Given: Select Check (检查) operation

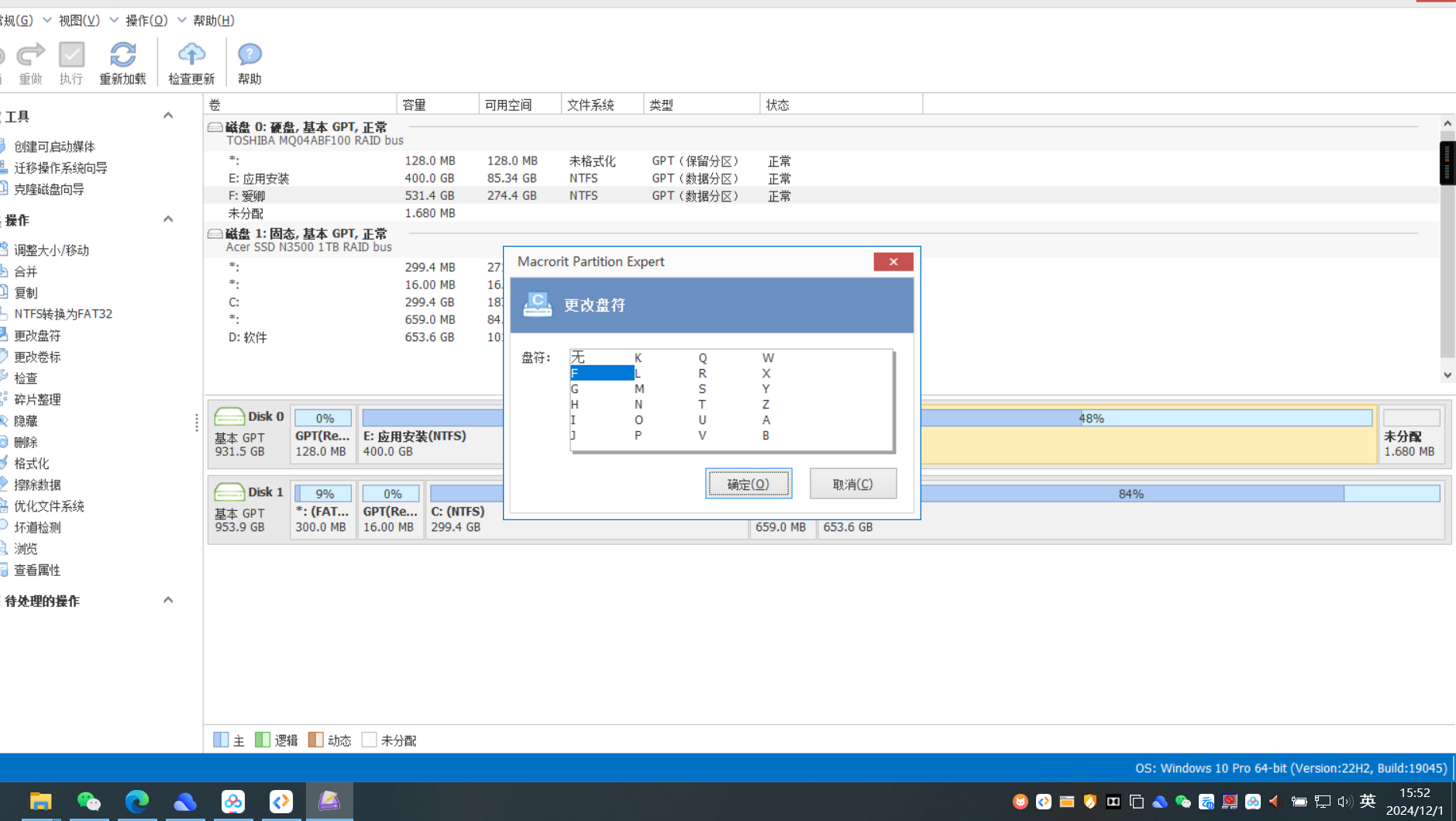Looking at the screenshot, I should click(x=26, y=378).
